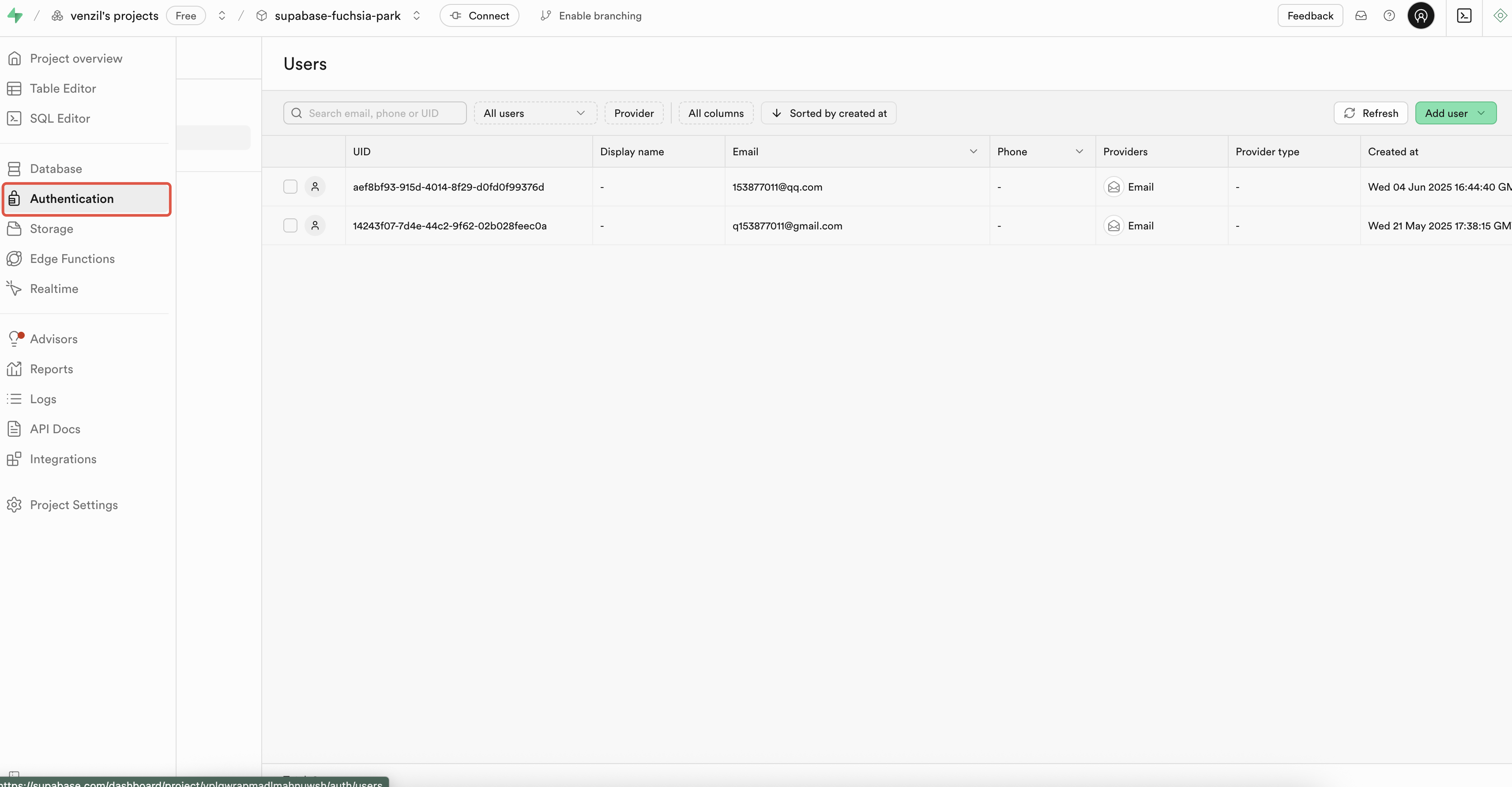Viewport: 1512px width, 787px height.
Task: Click the Supabase logo icon
Action: point(15,16)
